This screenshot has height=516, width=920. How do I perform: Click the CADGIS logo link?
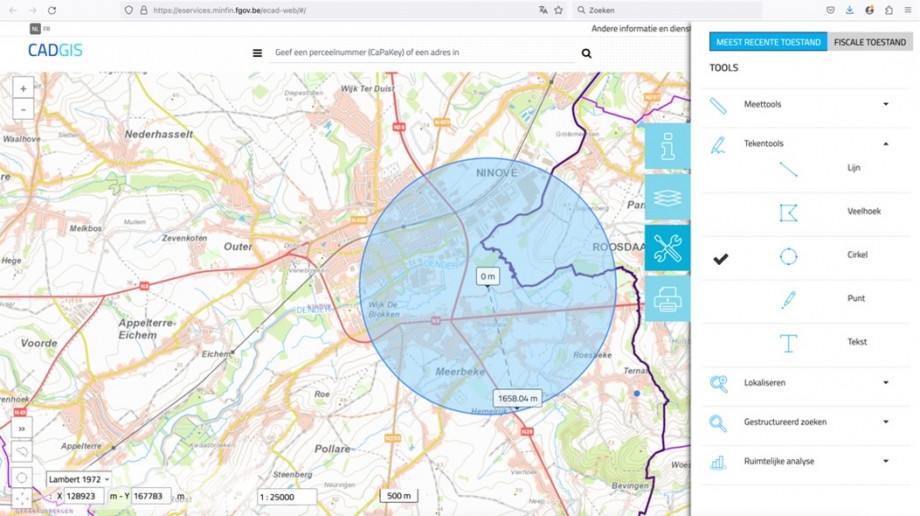click(x=55, y=50)
